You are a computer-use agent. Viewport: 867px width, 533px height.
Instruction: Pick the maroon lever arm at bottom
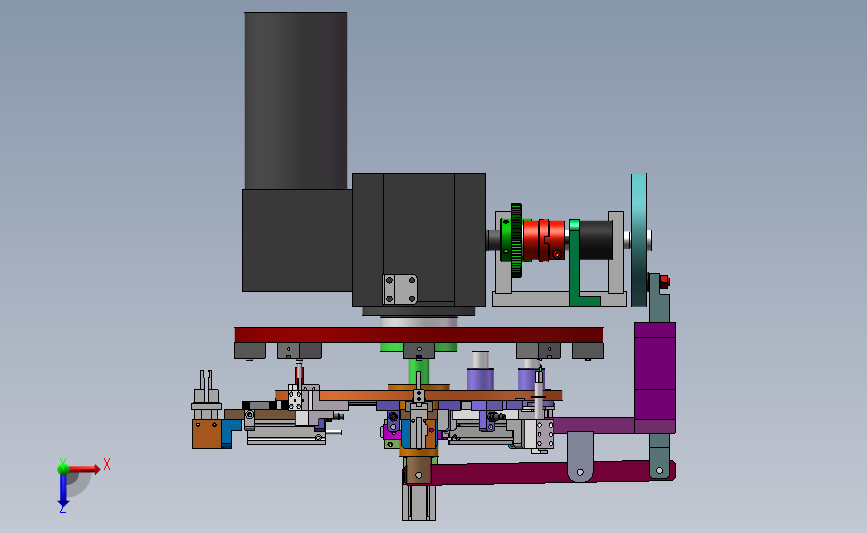(x=539, y=473)
